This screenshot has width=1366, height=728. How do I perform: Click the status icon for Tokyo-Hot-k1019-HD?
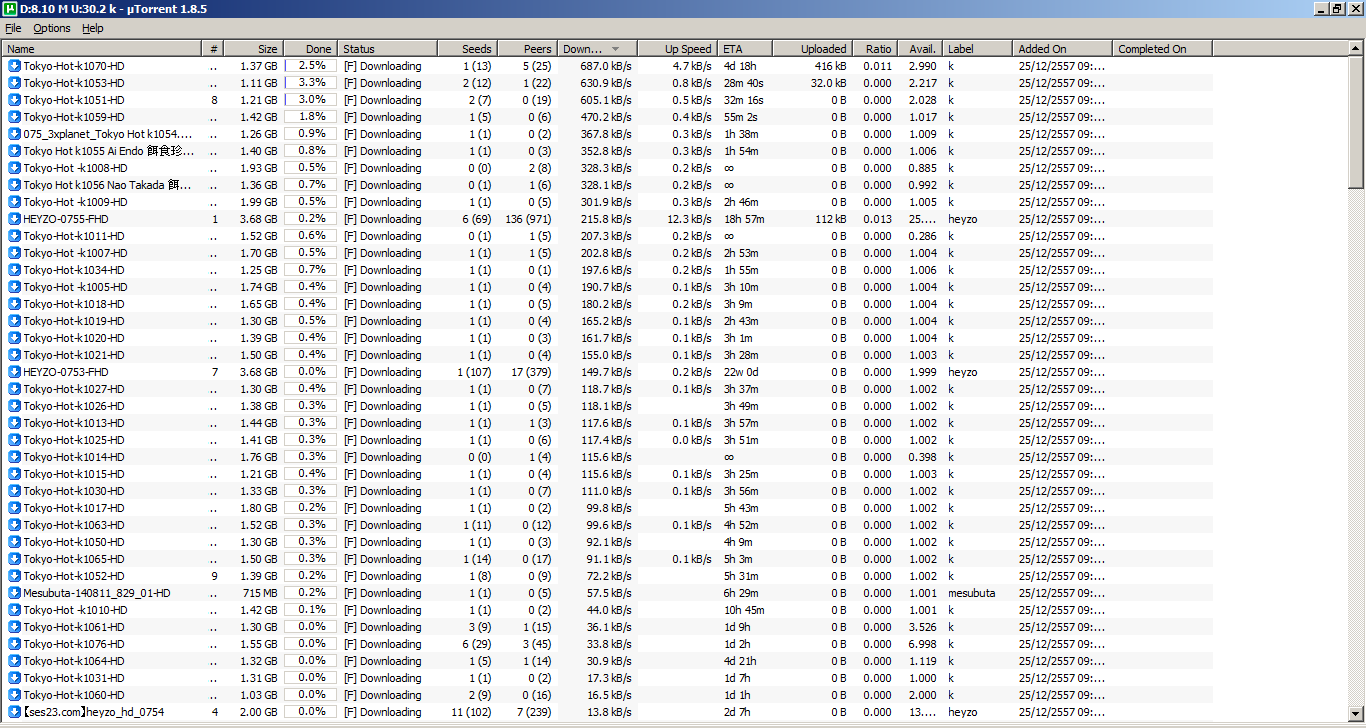point(14,321)
